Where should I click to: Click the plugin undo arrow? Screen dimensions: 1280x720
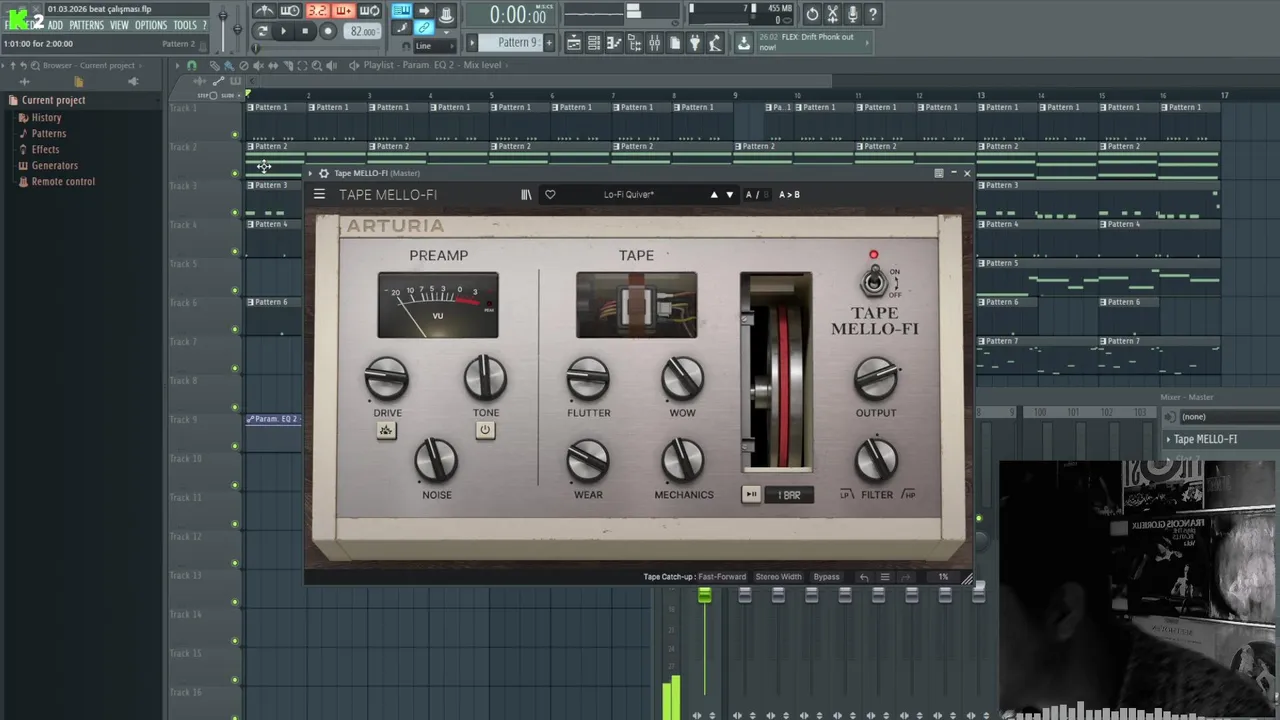tap(864, 577)
